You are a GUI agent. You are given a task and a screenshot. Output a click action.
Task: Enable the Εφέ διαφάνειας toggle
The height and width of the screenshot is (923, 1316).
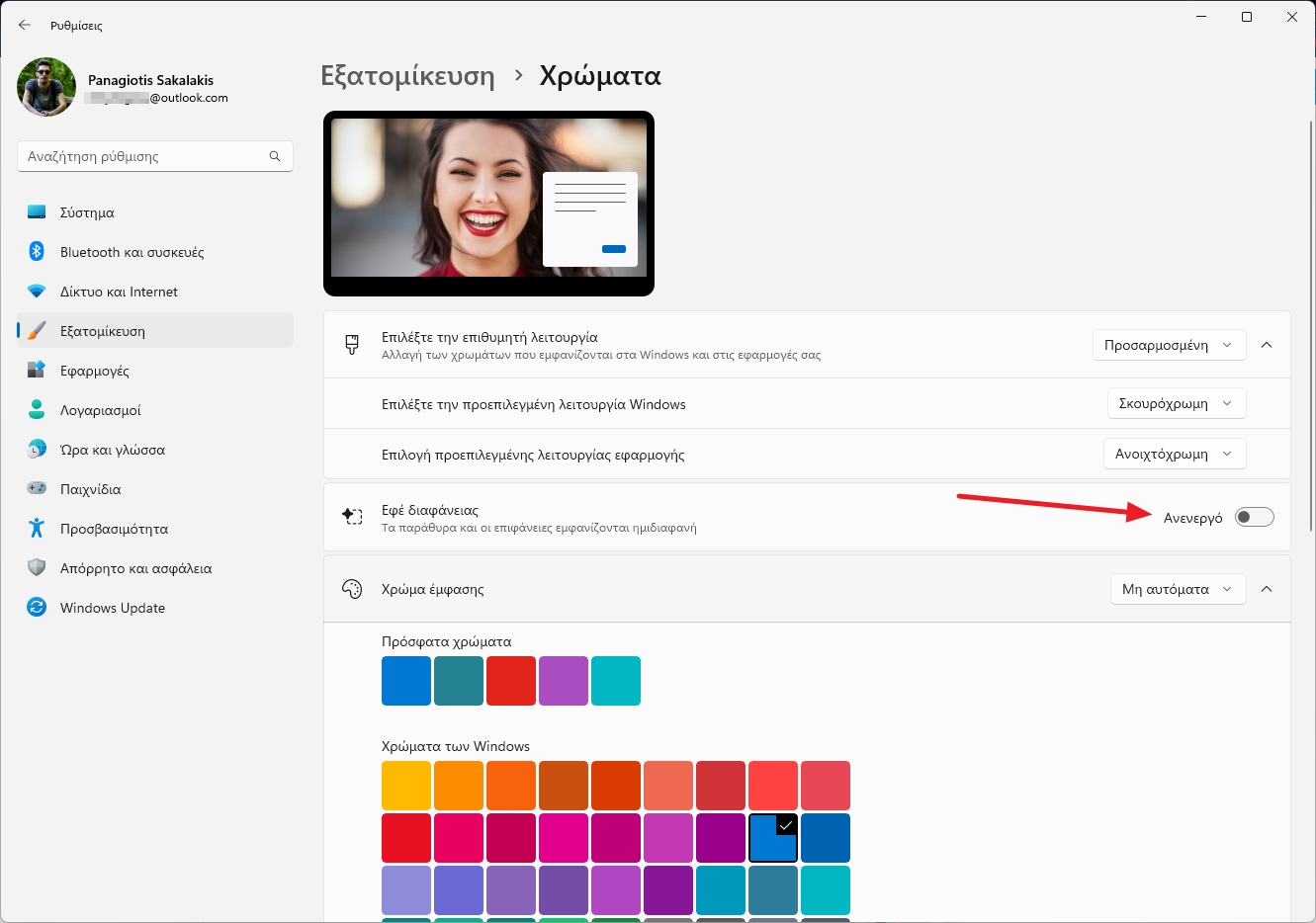(x=1254, y=516)
